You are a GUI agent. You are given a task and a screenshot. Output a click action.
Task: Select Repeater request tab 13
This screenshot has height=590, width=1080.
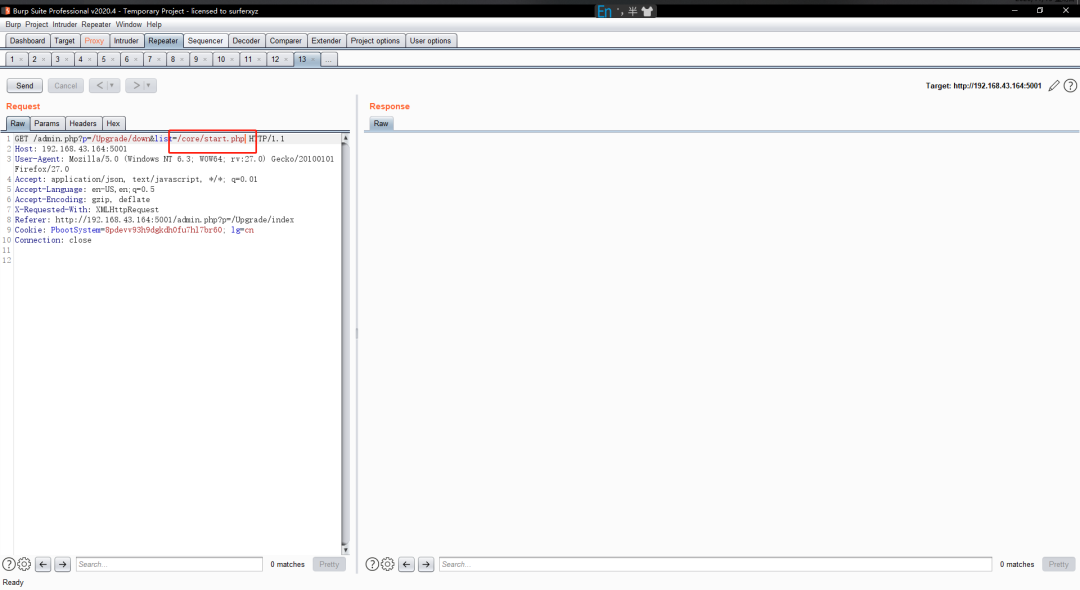(x=302, y=59)
